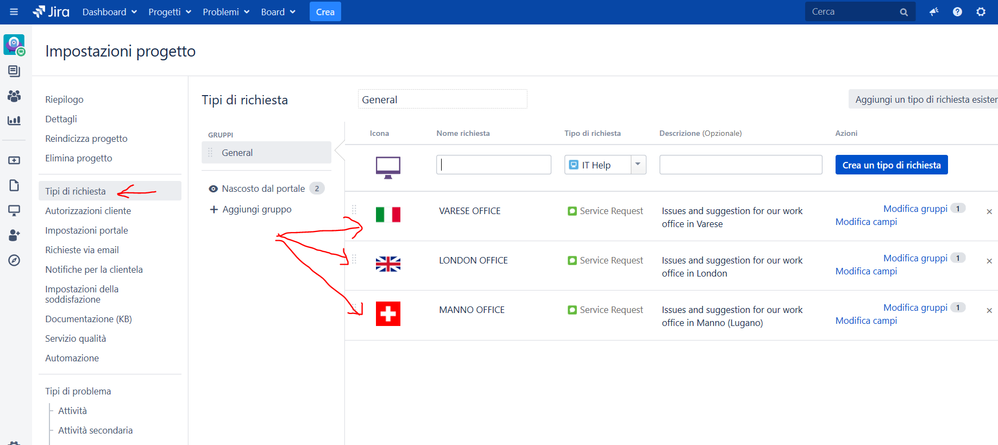Focus the Nome richiesta input field
998x445 pixels.
494,165
